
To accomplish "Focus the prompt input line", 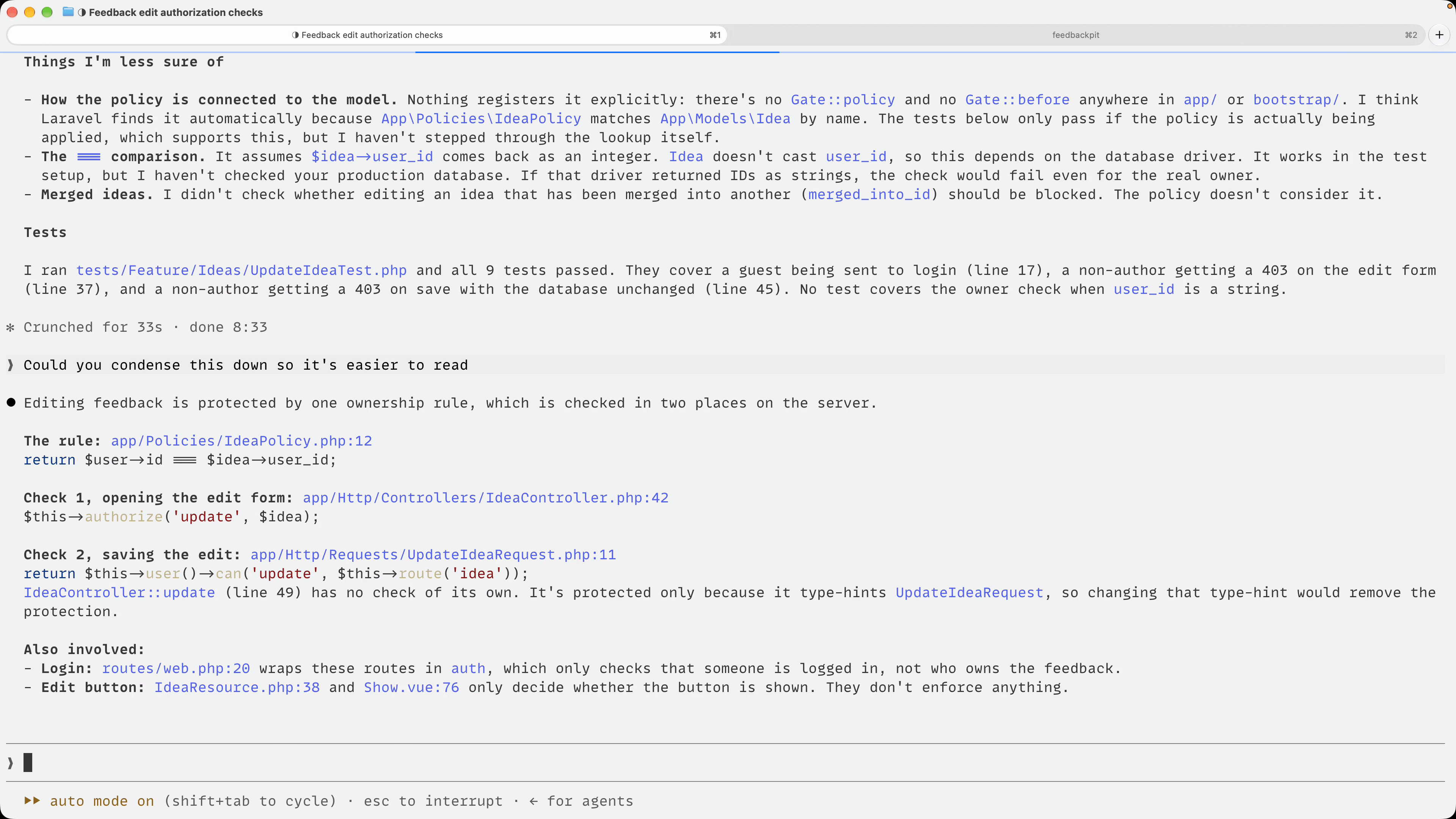I will point(725,763).
